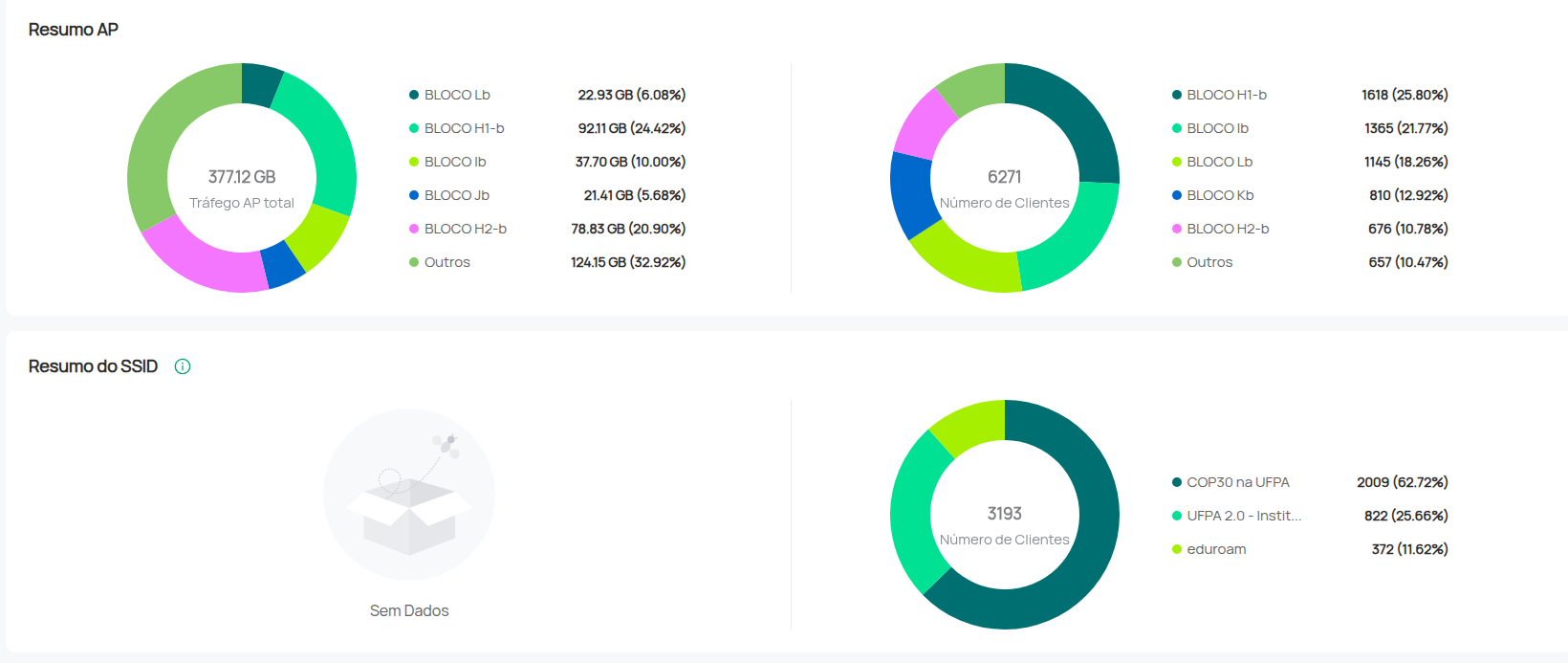1568x663 pixels.
Task: Click the dark teal dot beside COP30 na UFPA
Action: pos(1177,482)
